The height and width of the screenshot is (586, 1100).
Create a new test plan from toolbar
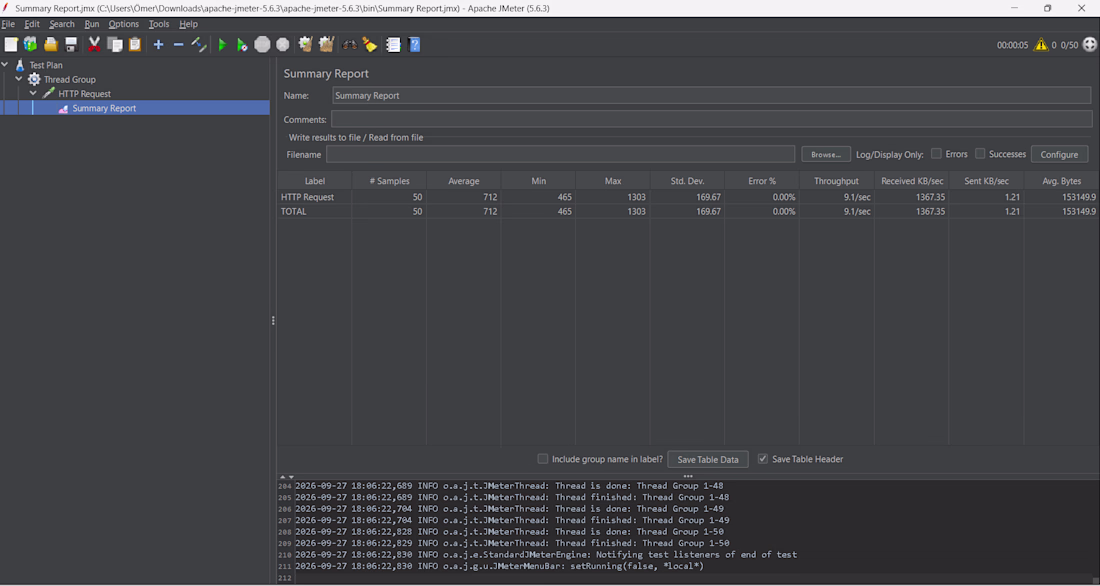(x=11, y=45)
